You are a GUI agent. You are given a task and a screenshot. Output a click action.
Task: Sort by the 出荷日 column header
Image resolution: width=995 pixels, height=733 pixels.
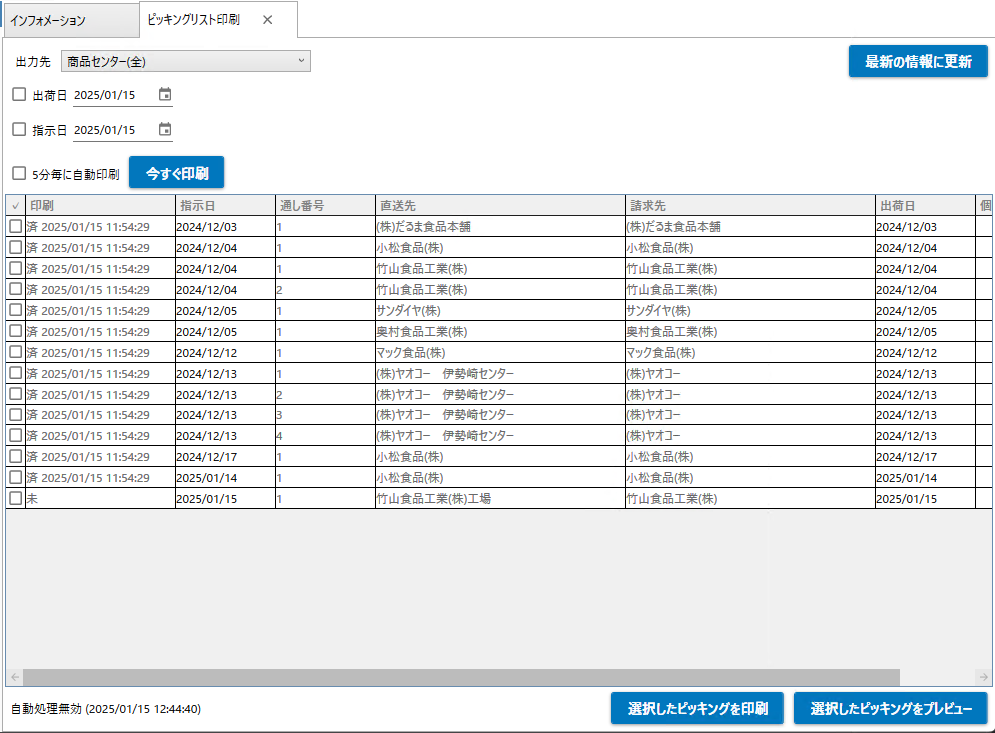925,206
